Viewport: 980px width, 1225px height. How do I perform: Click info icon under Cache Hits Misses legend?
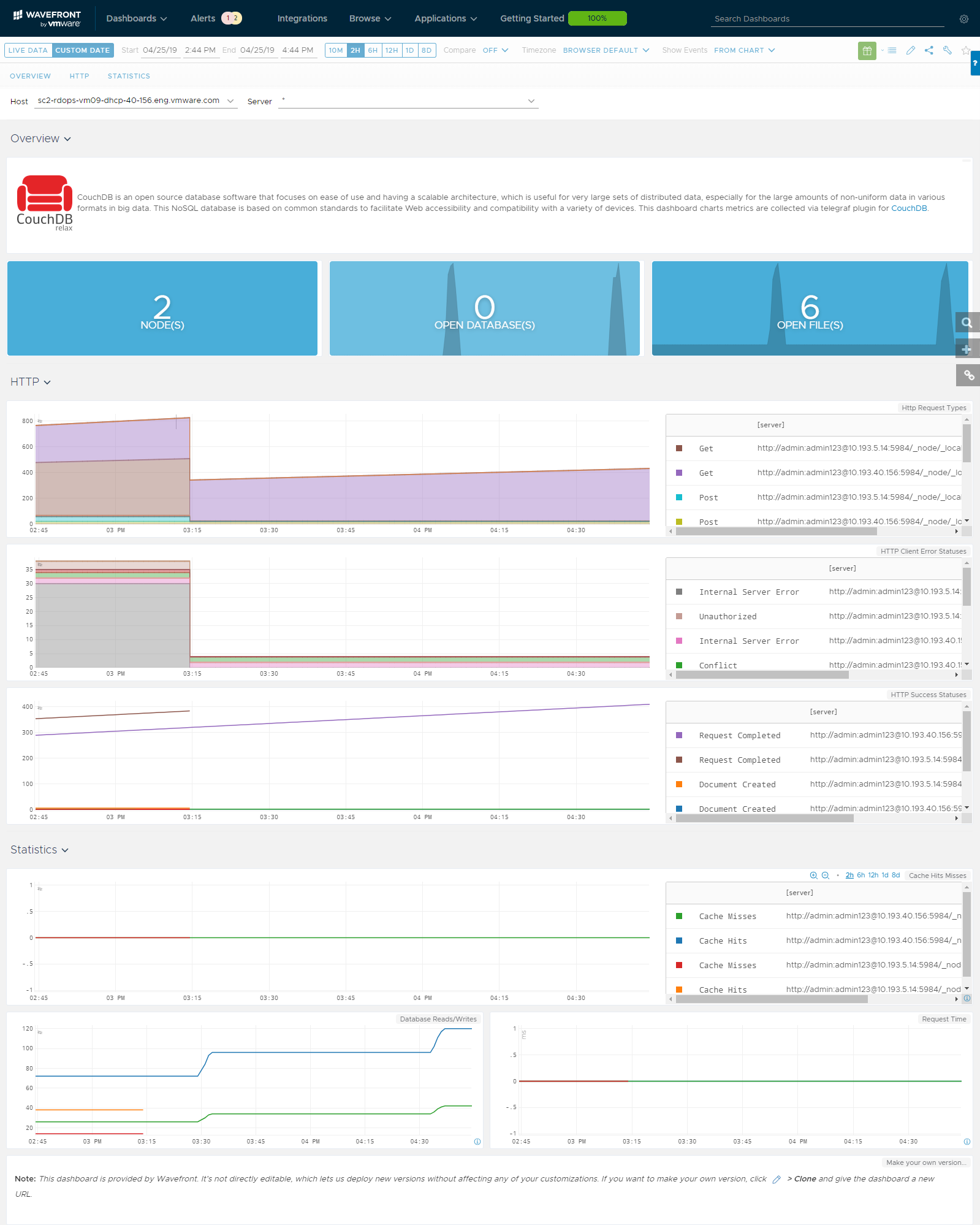click(967, 999)
